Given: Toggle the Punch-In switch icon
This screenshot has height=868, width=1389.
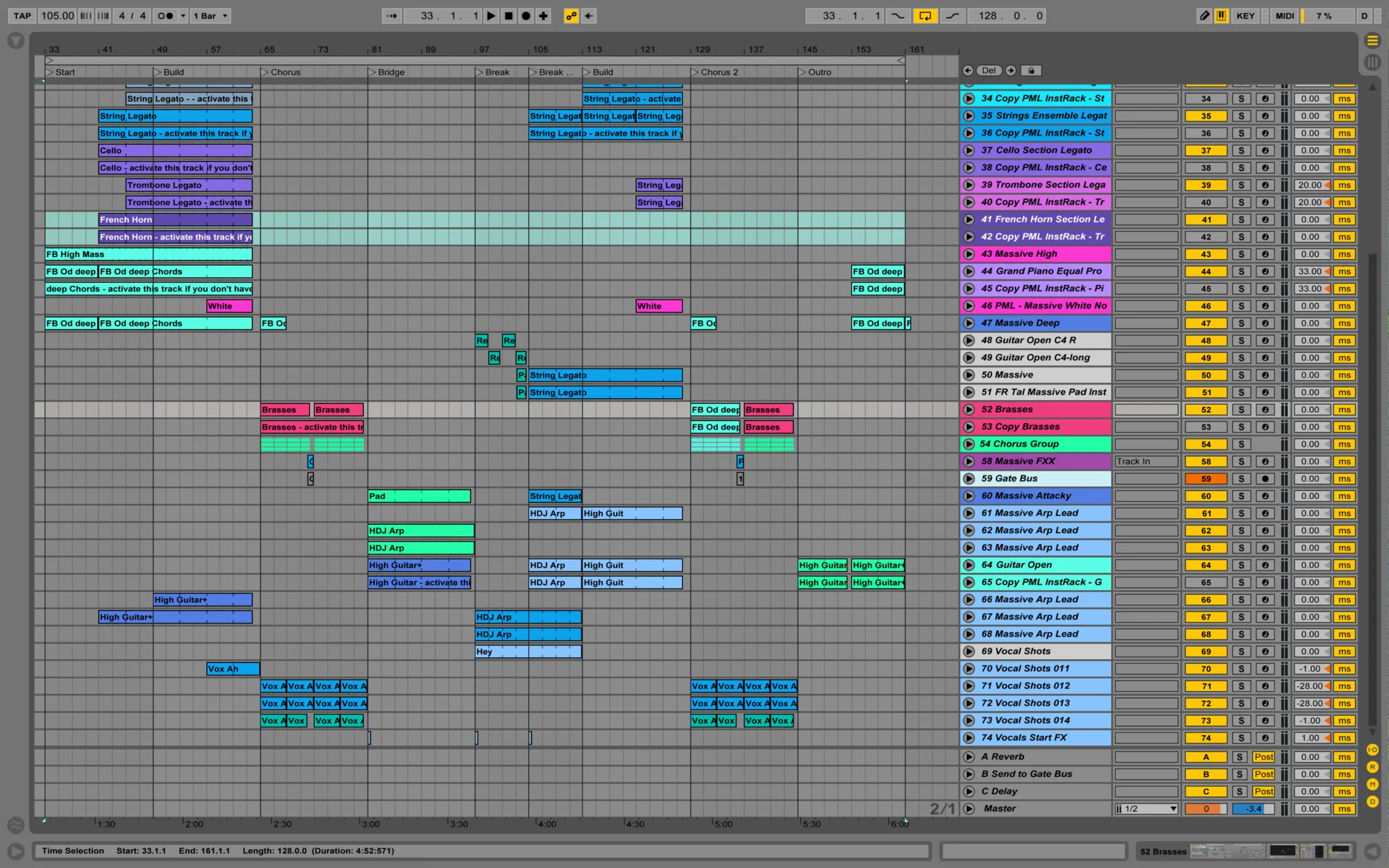Looking at the screenshot, I should pos(897,16).
